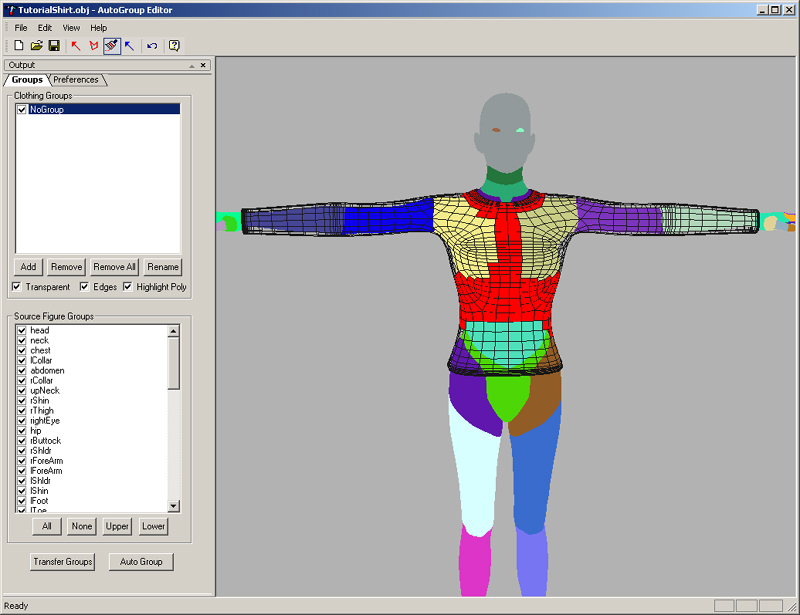Select the rCollar list item

coord(41,380)
